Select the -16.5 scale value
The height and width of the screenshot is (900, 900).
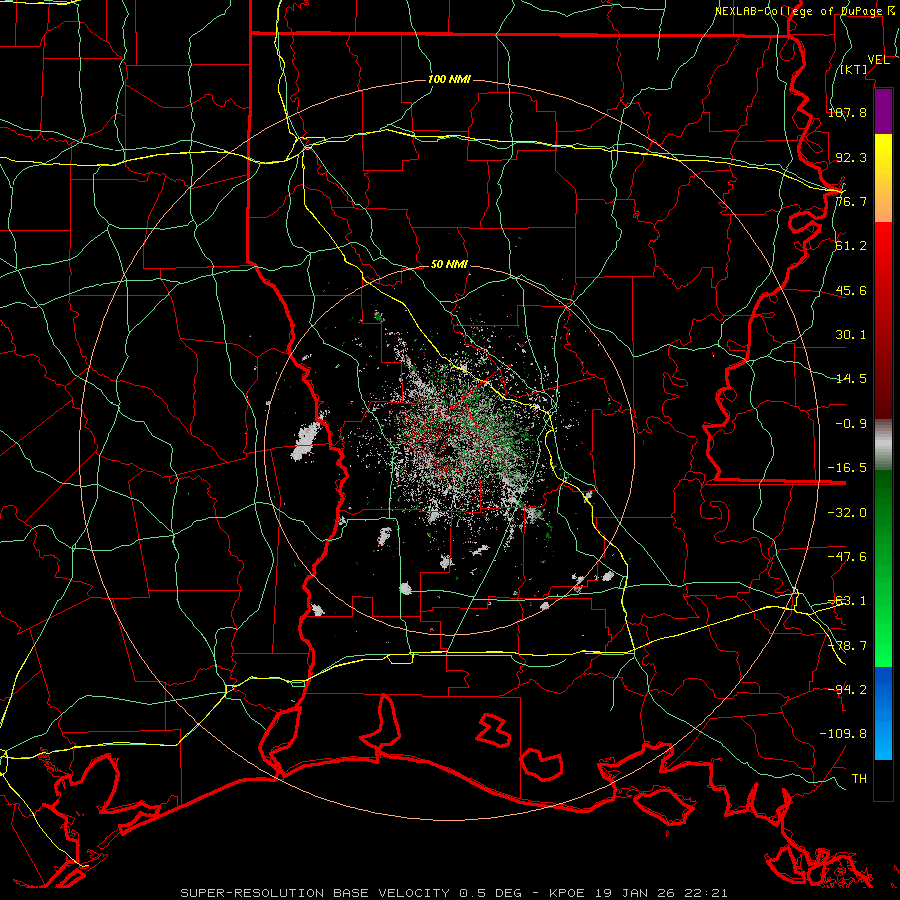pyautogui.click(x=847, y=468)
